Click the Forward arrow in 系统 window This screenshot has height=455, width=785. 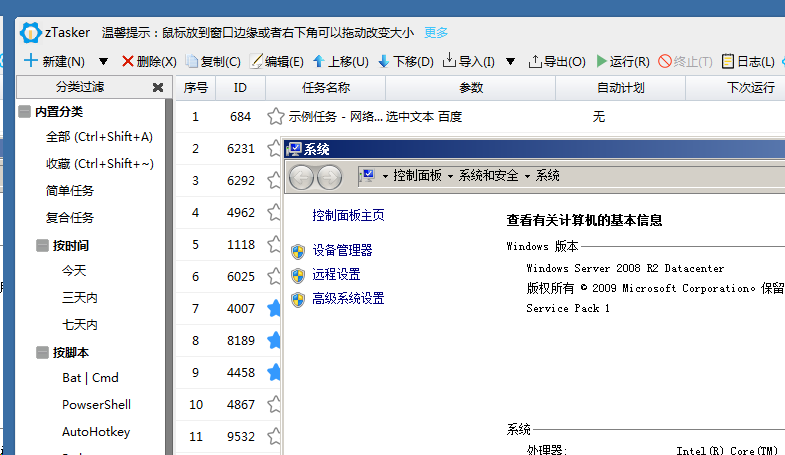click(329, 177)
